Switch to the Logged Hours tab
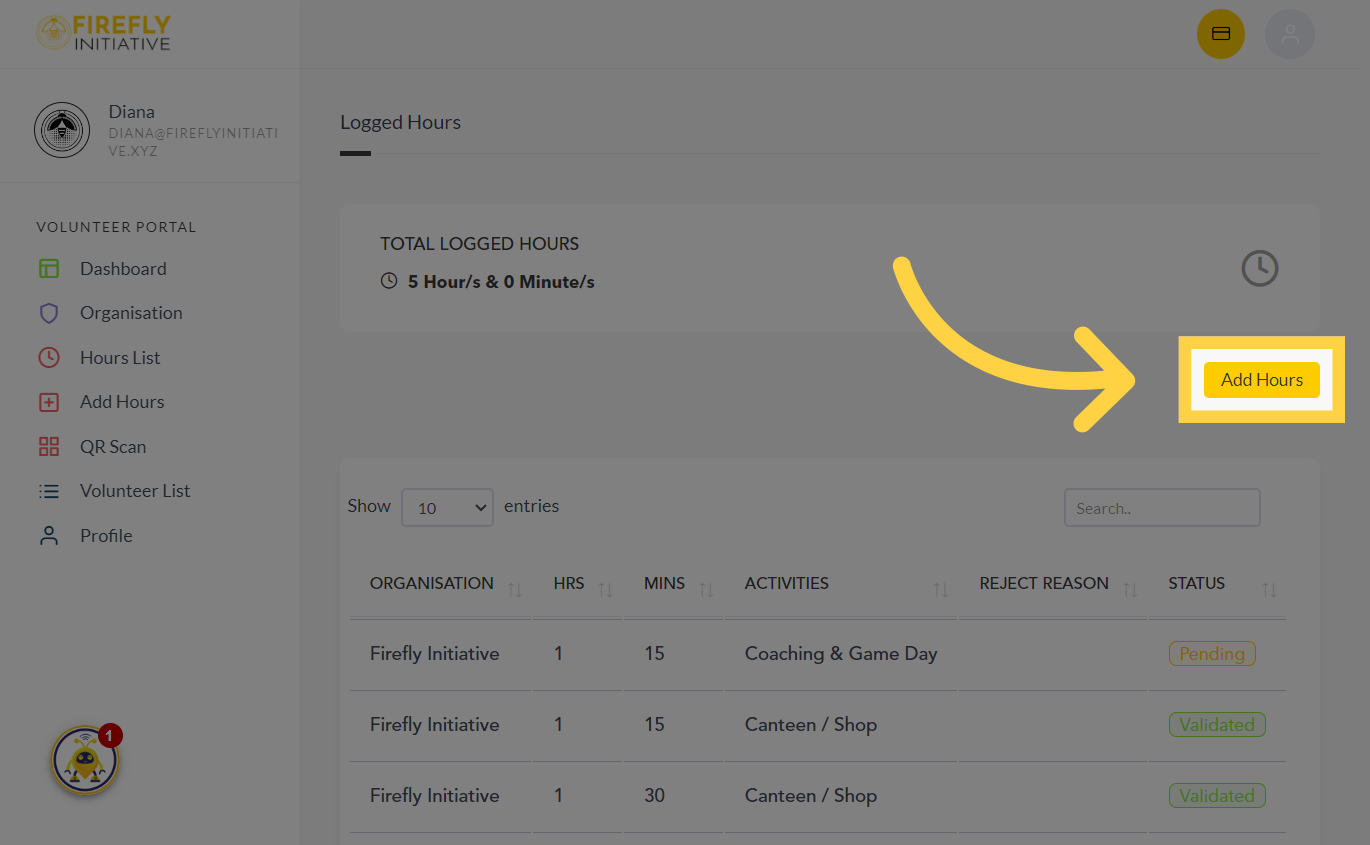 coord(400,121)
